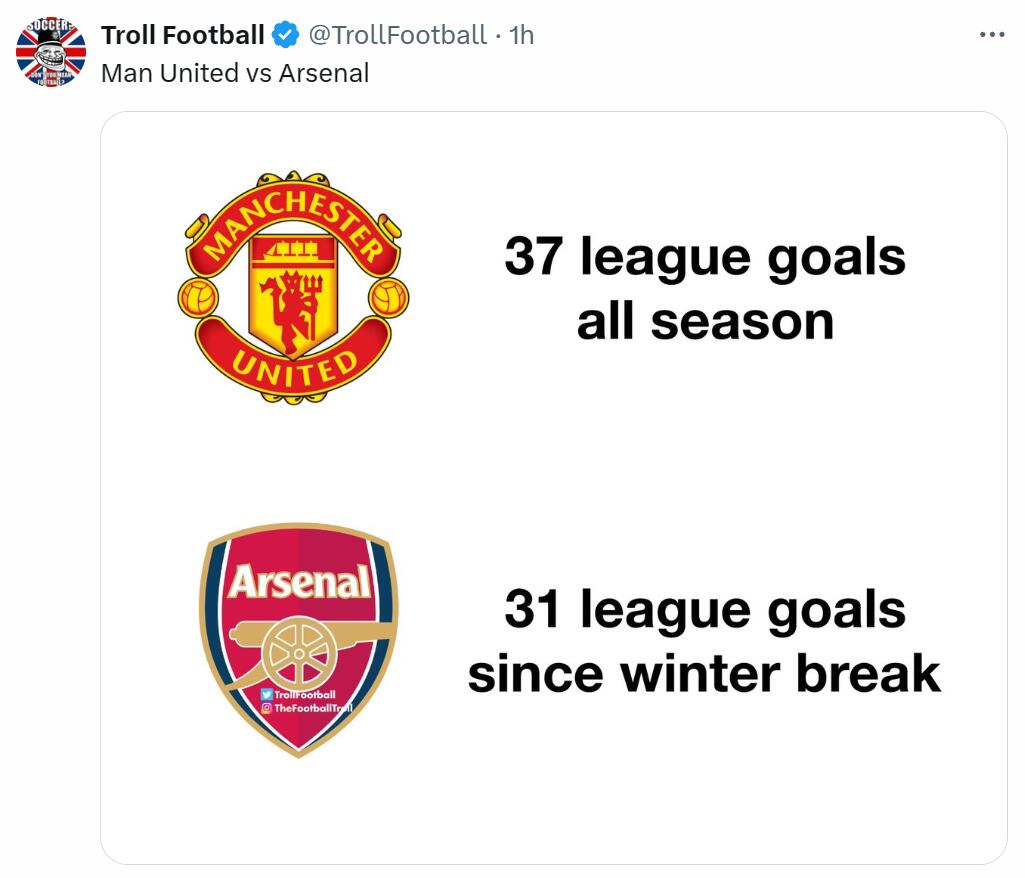Click the Troll Football display name
This screenshot has height=878, width=1025.
[182, 36]
